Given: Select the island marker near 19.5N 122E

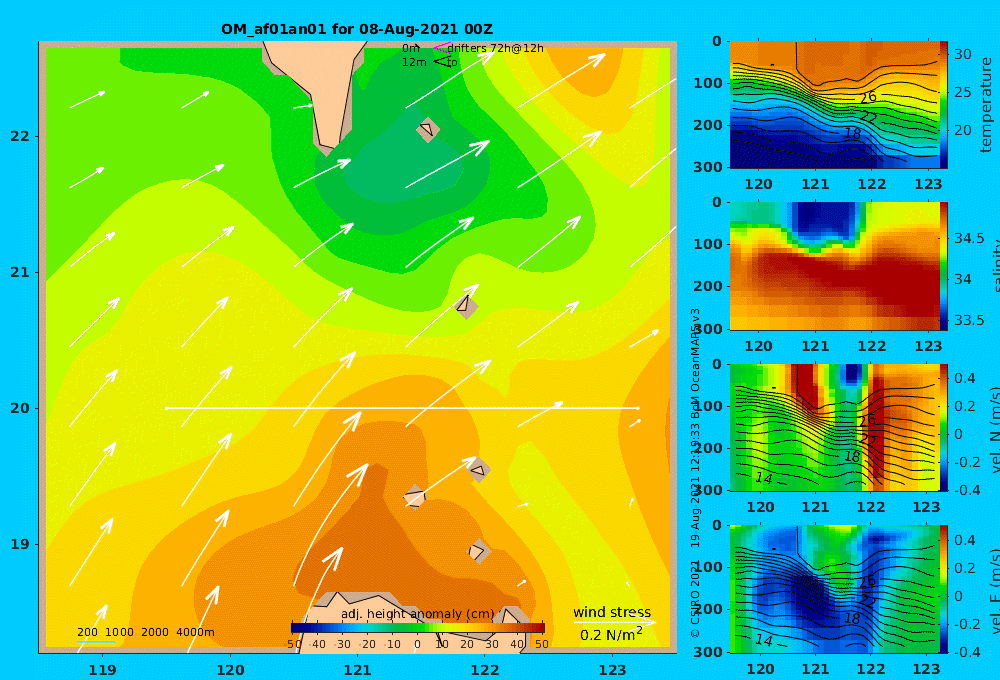Looking at the screenshot, I should [478, 470].
